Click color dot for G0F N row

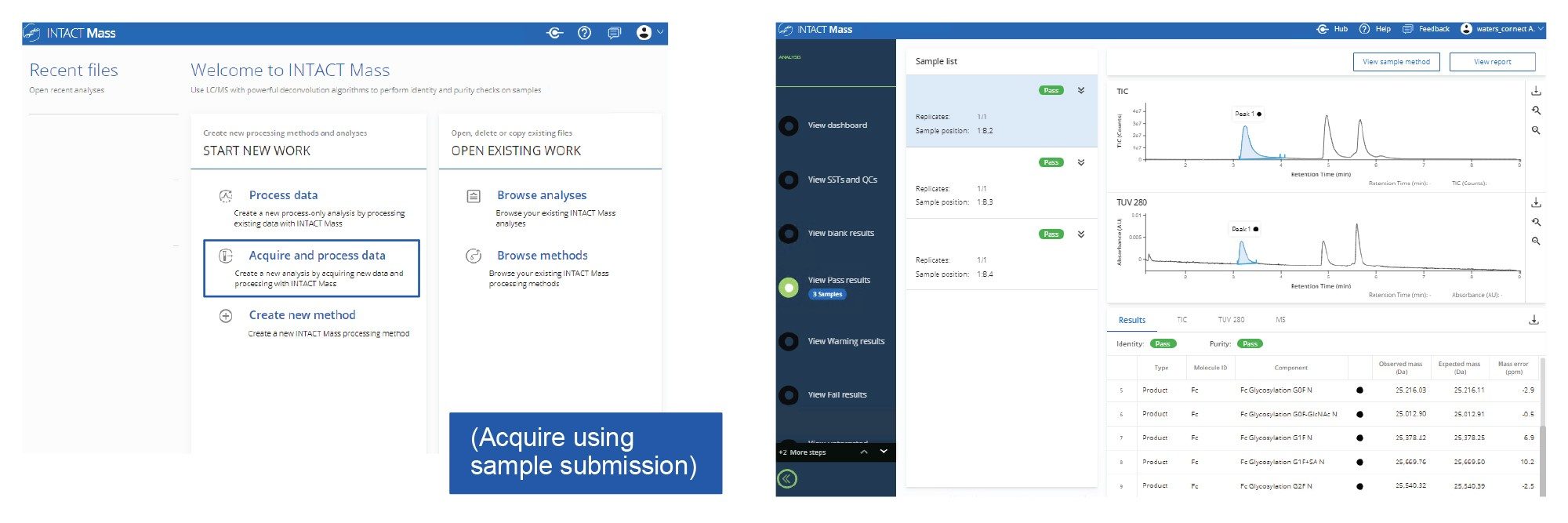click(1359, 390)
